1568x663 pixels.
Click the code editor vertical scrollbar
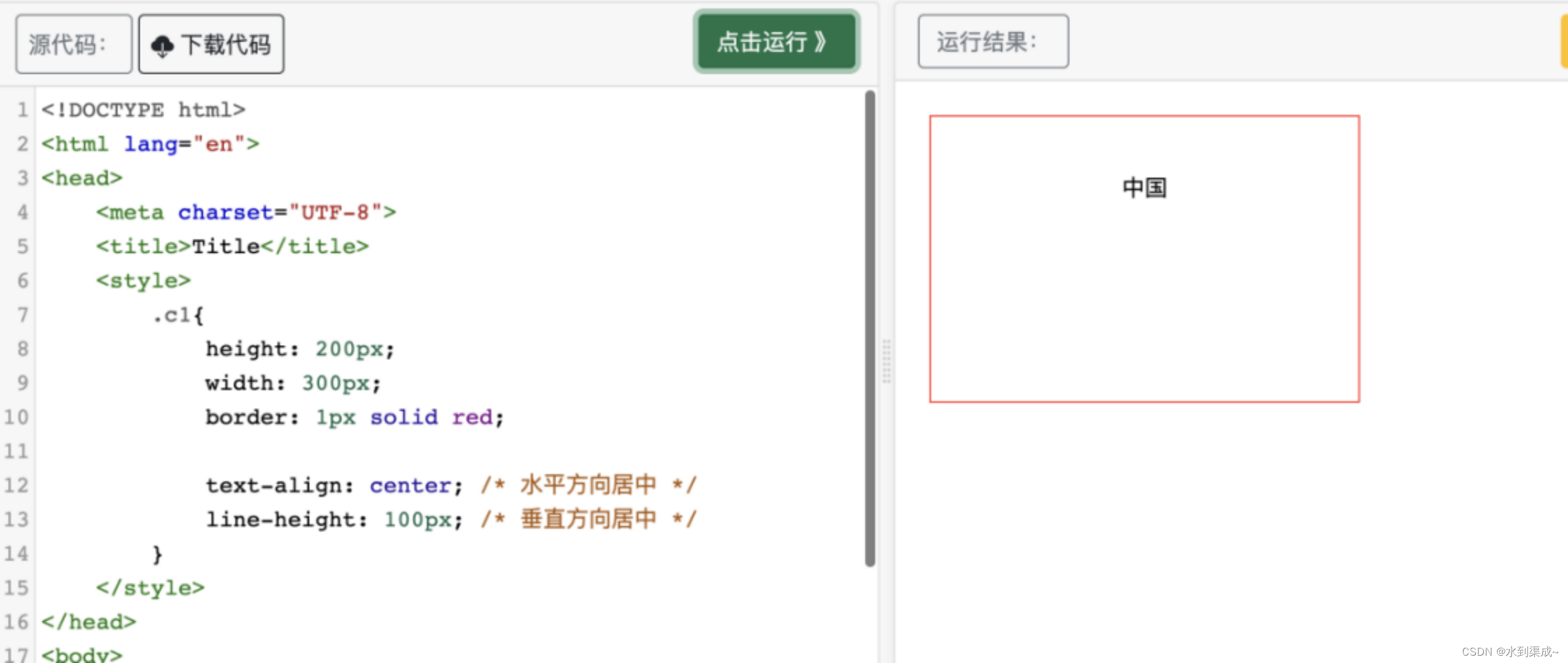[x=870, y=329]
